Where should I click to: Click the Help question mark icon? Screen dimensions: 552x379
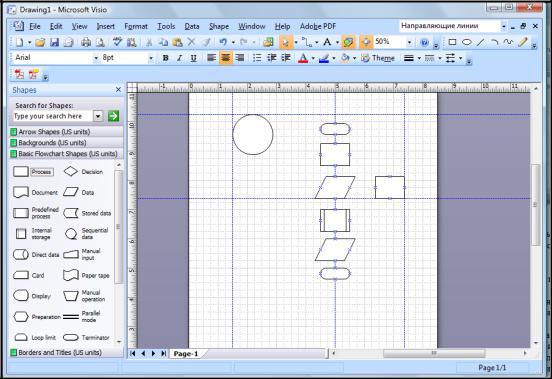pos(424,43)
